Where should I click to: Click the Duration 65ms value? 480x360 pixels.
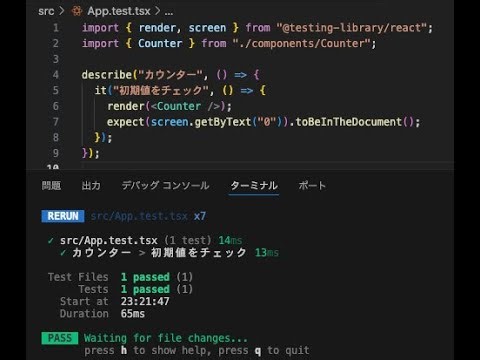click(x=133, y=314)
